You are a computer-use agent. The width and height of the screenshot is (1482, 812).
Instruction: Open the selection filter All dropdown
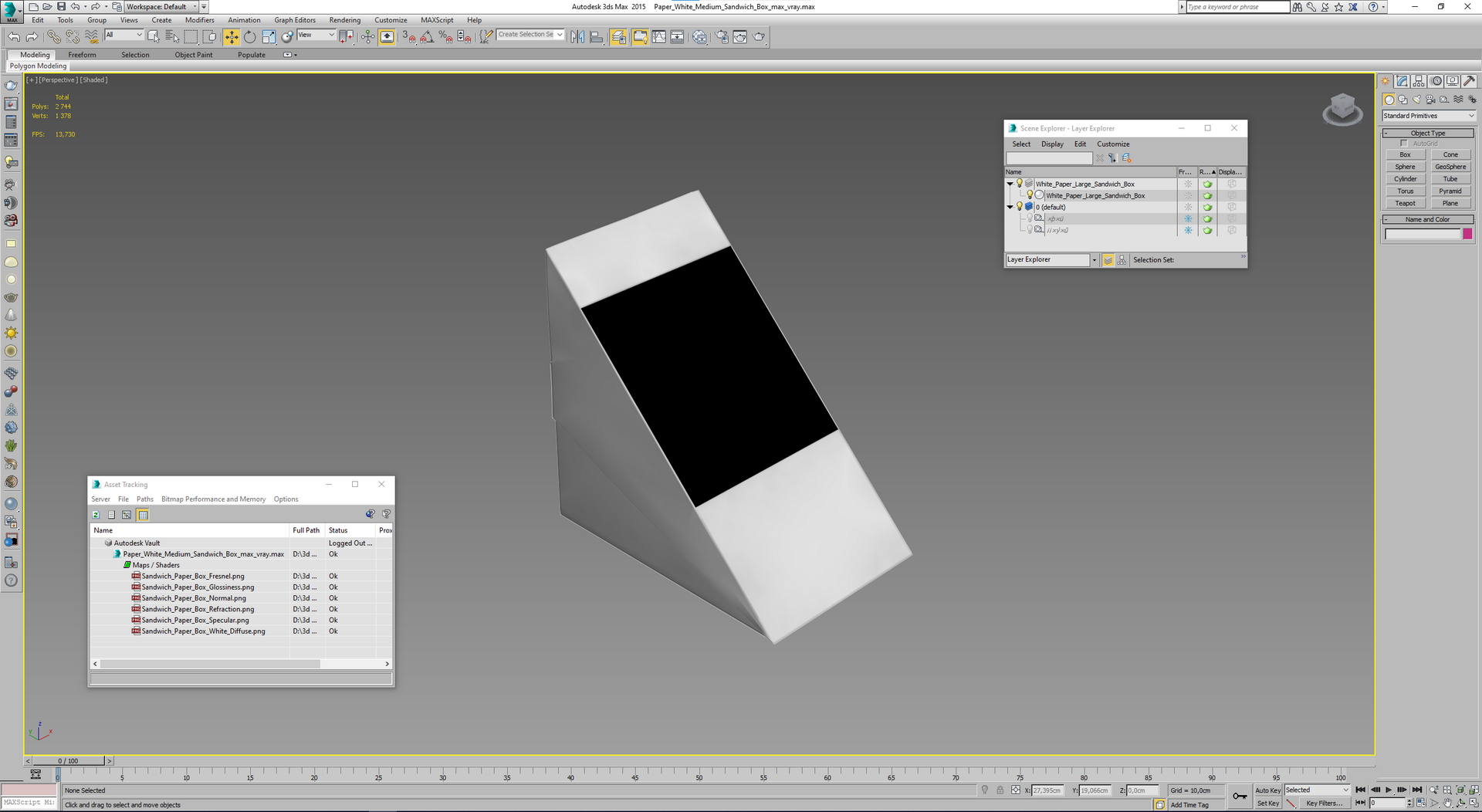[x=123, y=35]
